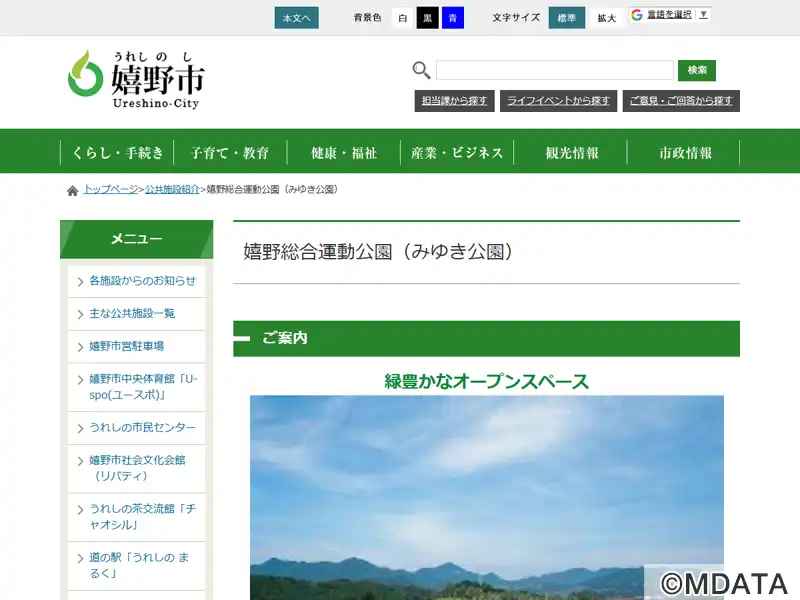Click chevron beside 嬉野市営駐車場

click(80, 346)
